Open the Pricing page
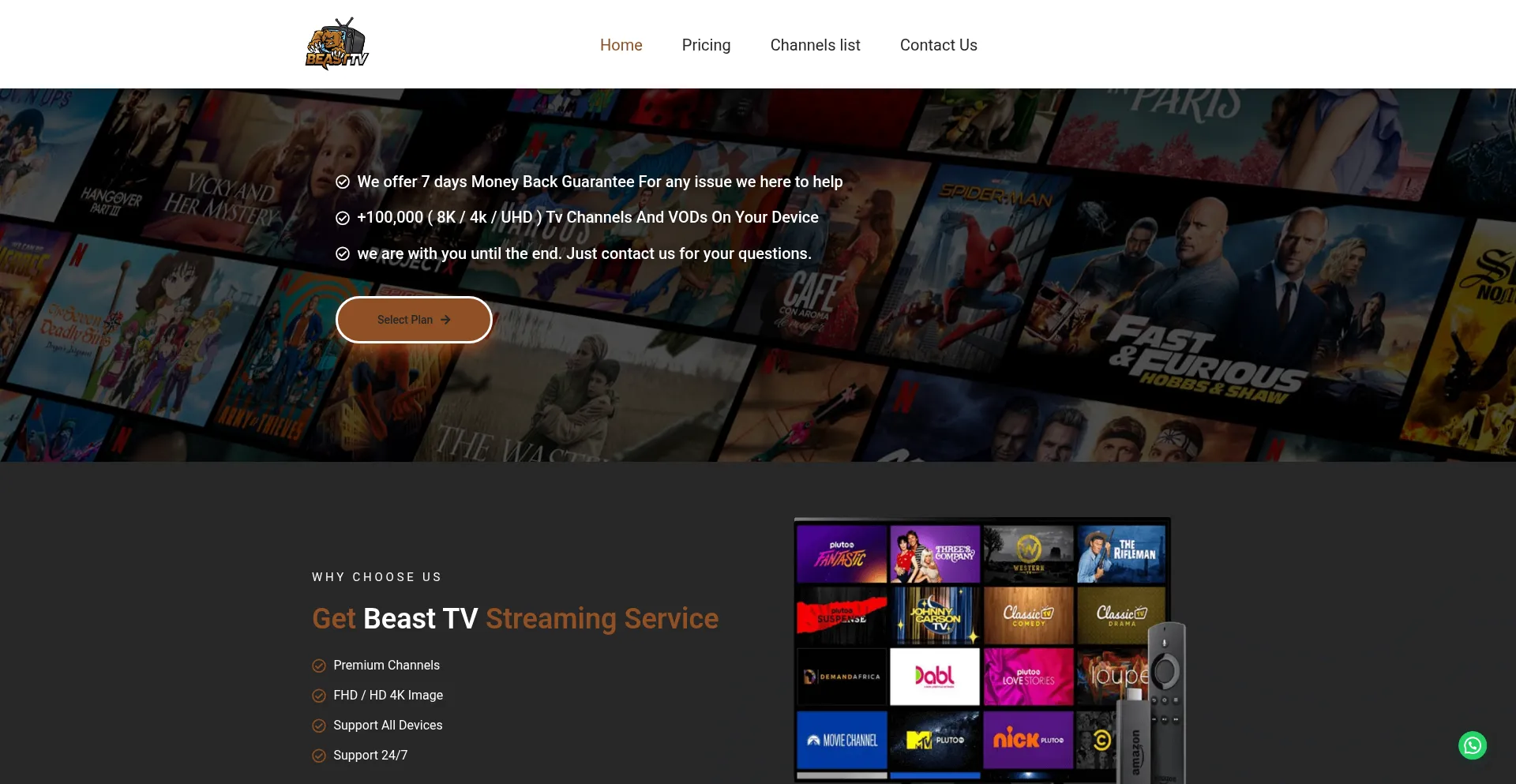The width and height of the screenshot is (1516, 784). pos(707,45)
